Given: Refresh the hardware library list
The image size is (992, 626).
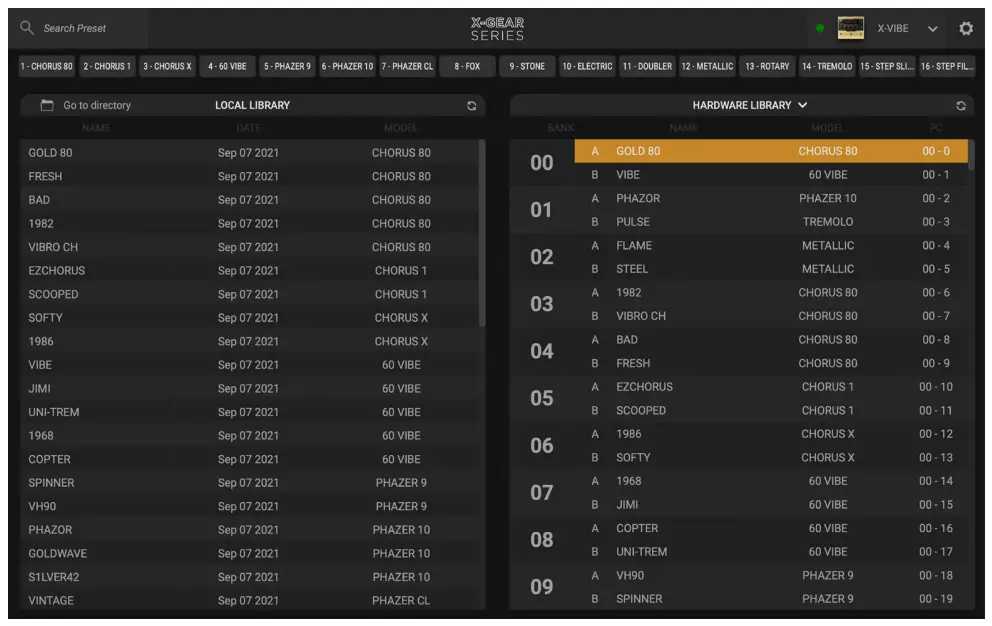Looking at the screenshot, I should click(961, 106).
